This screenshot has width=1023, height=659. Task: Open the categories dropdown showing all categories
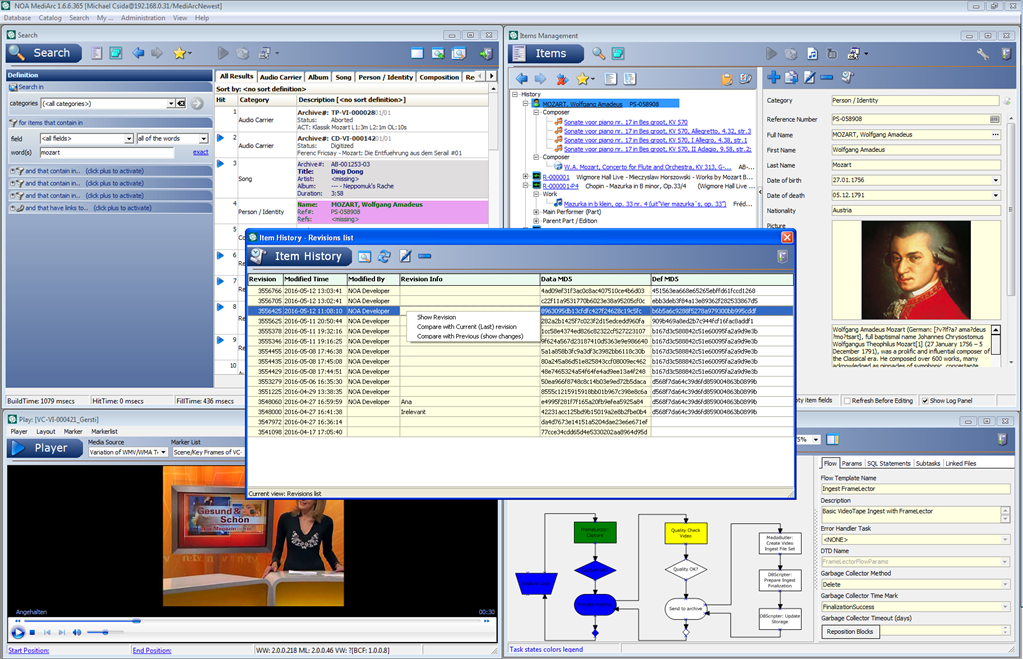pyautogui.click(x=170, y=103)
